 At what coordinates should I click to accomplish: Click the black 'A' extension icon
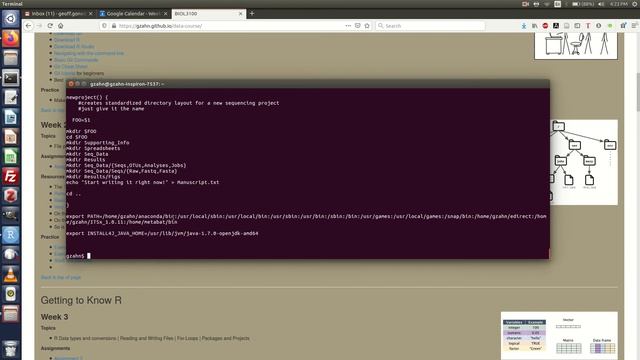[x=556, y=26]
